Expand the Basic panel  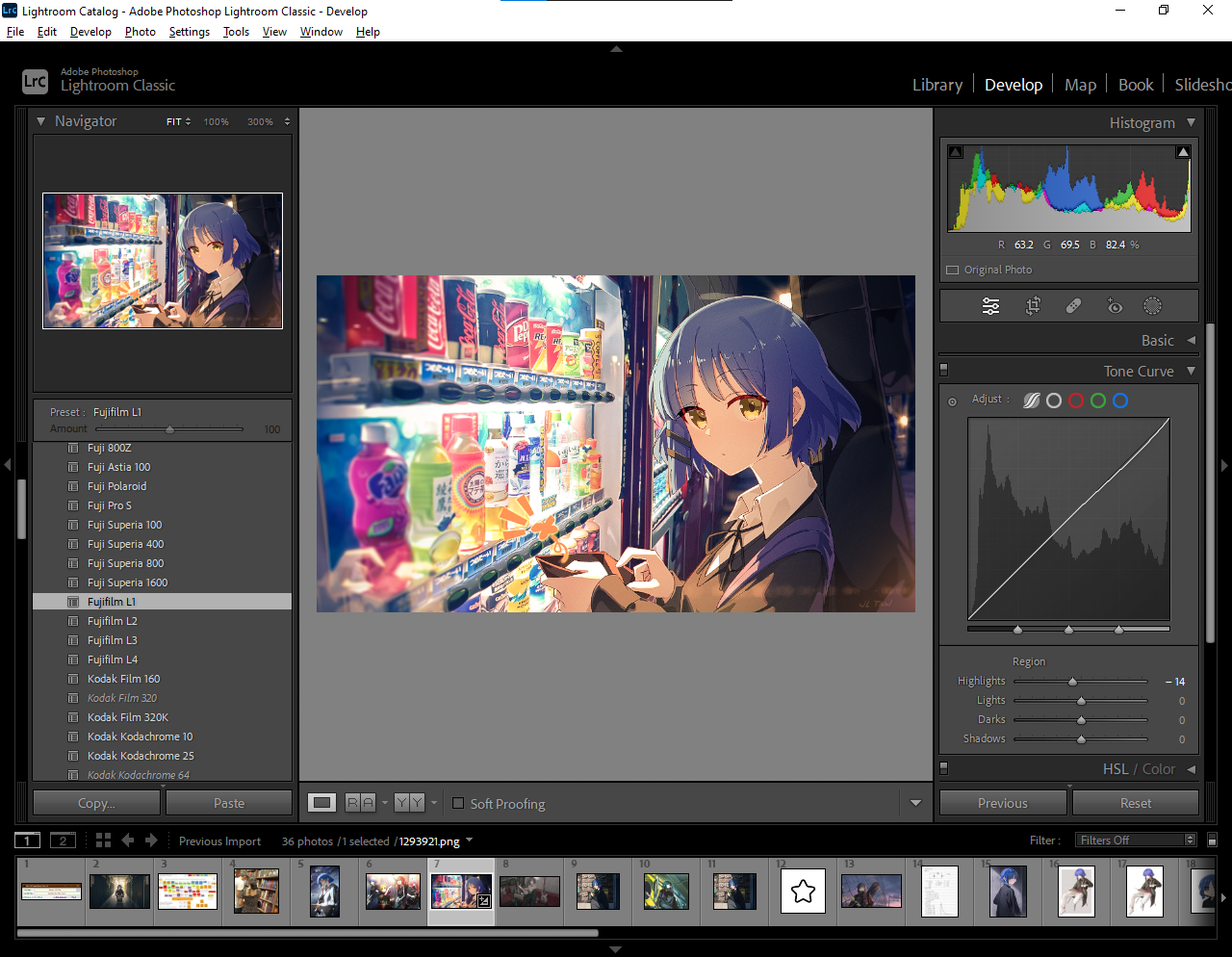click(x=1191, y=341)
